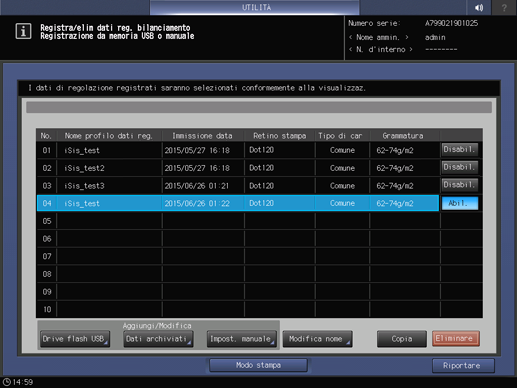Click the No. column header
The height and width of the screenshot is (388, 517).
click(x=46, y=136)
